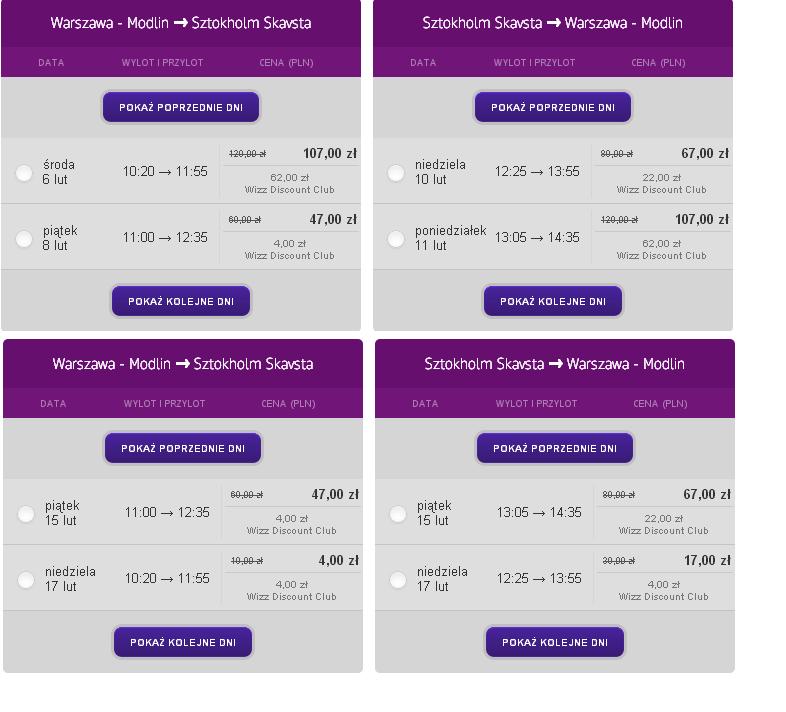786x712 pixels.
Task: Show previous days above the środa 6 lut flight
Action: [181, 107]
